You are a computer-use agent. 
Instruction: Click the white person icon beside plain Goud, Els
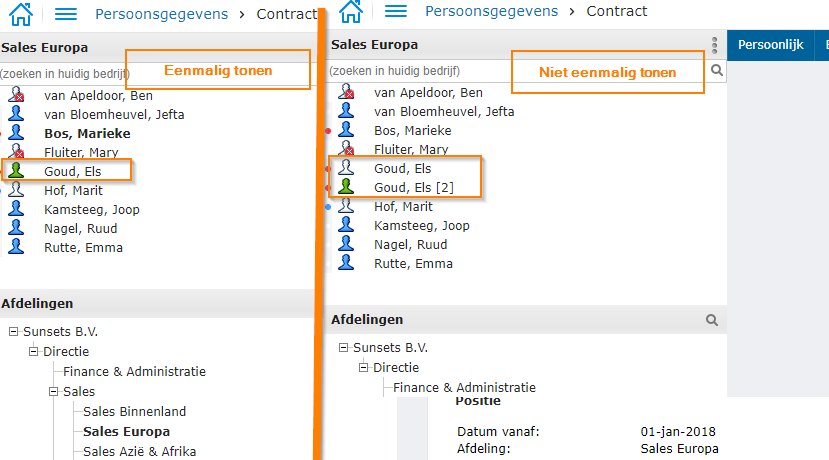tap(346, 168)
